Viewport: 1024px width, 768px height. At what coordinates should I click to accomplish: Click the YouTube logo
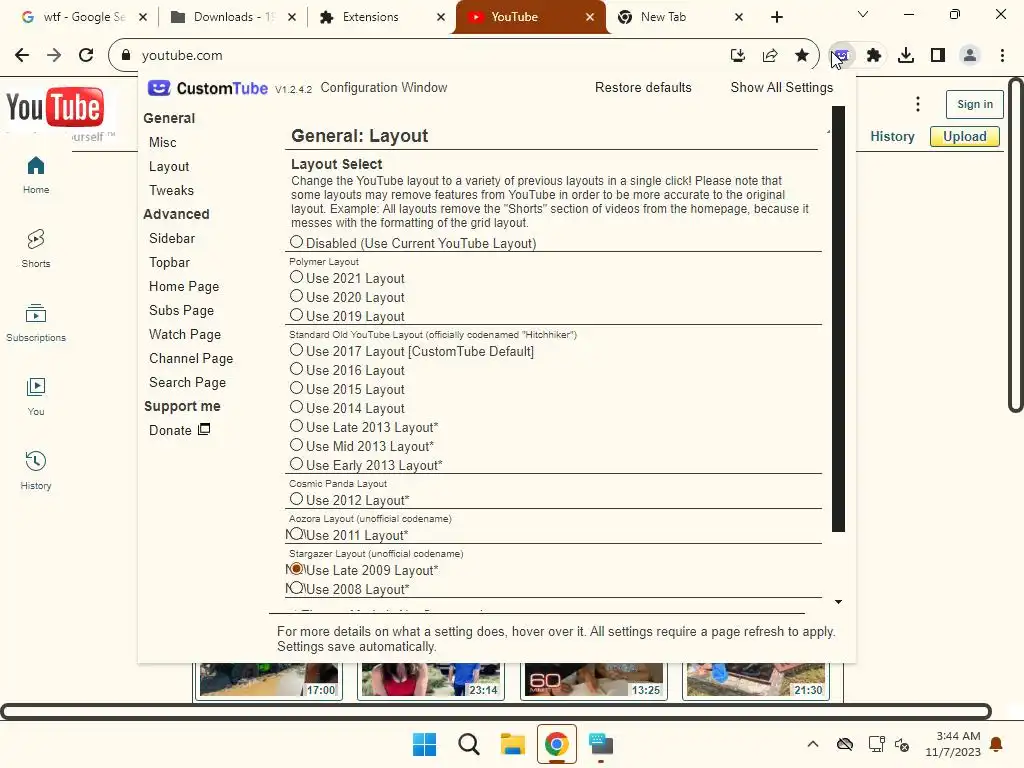coord(55,107)
